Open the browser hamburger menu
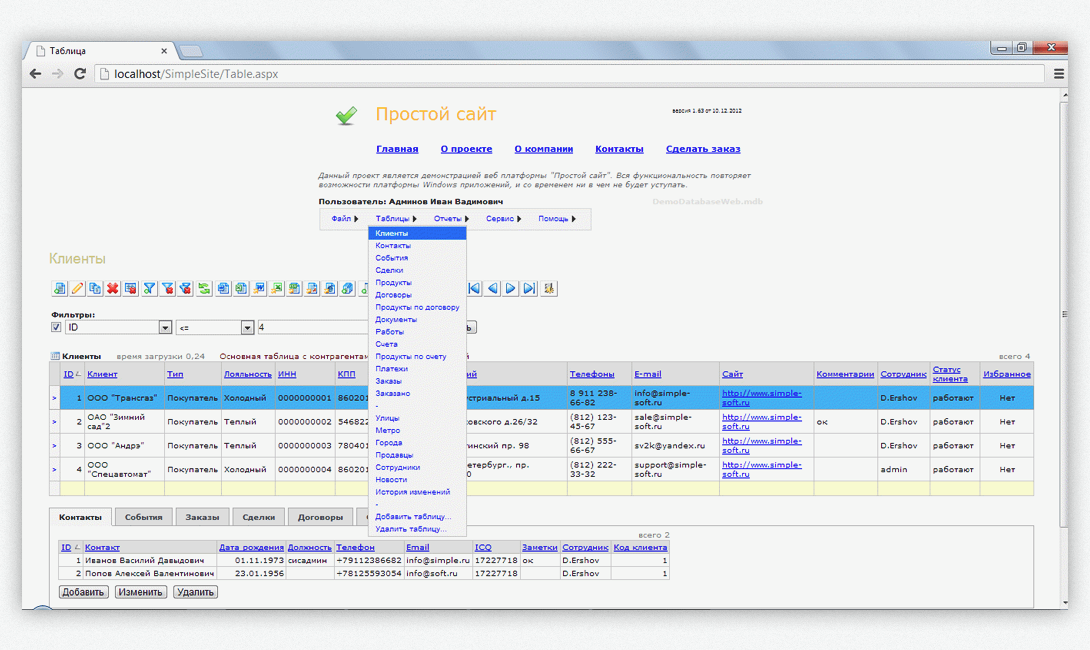The image size is (1090, 650). tap(1059, 74)
